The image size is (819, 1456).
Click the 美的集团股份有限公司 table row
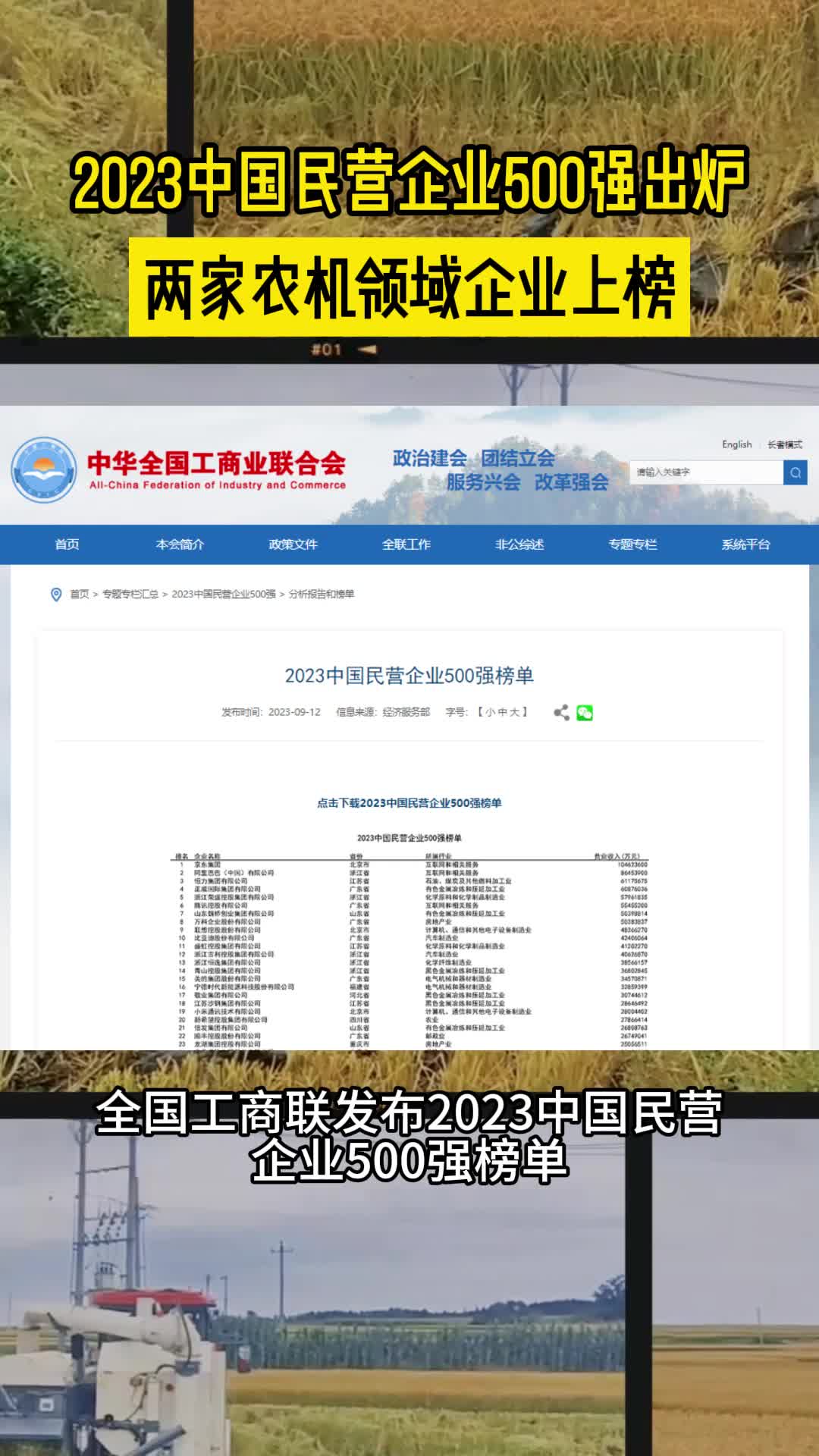[409, 979]
